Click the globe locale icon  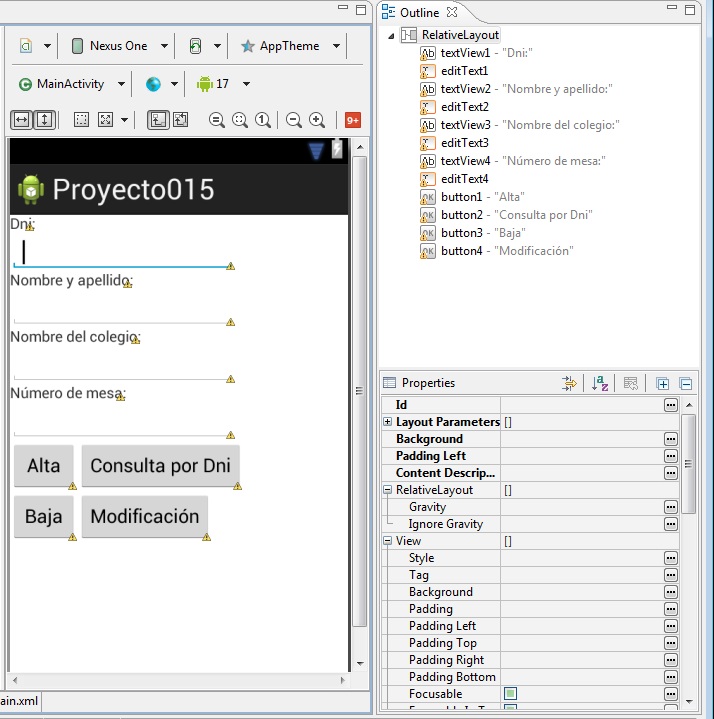click(x=153, y=84)
